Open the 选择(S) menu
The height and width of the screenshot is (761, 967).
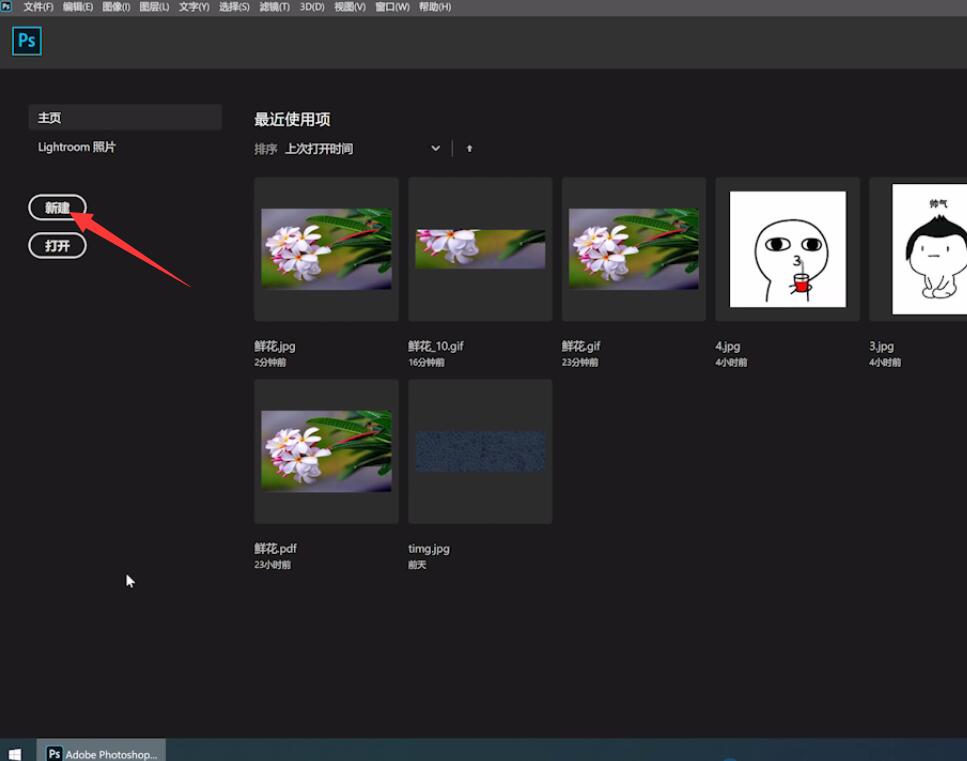[234, 7]
